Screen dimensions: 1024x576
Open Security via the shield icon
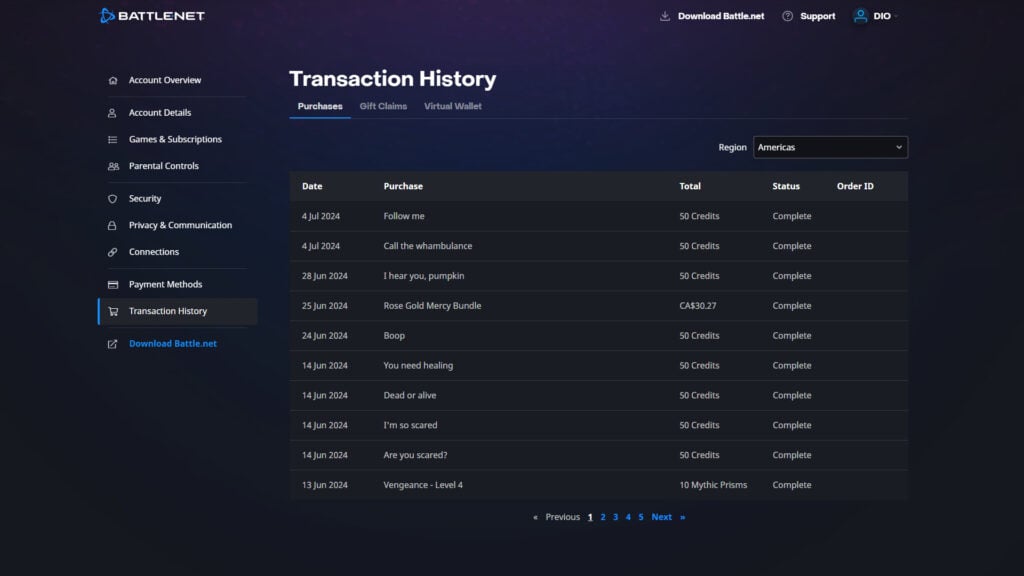point(111,198)
